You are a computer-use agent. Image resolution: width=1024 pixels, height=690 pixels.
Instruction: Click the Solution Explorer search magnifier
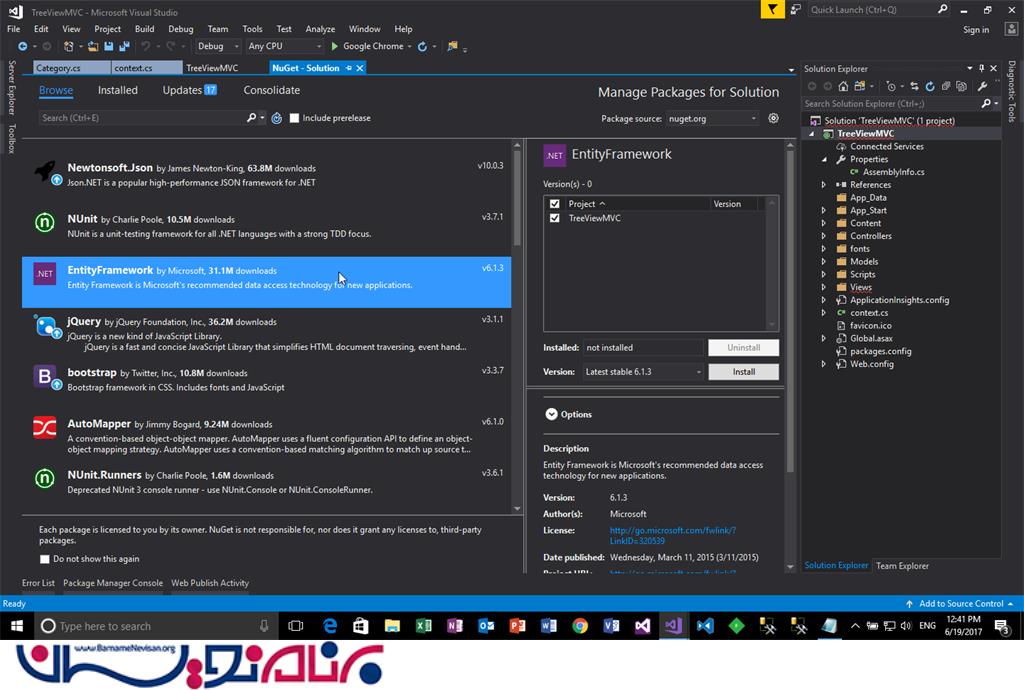[985, 103]
